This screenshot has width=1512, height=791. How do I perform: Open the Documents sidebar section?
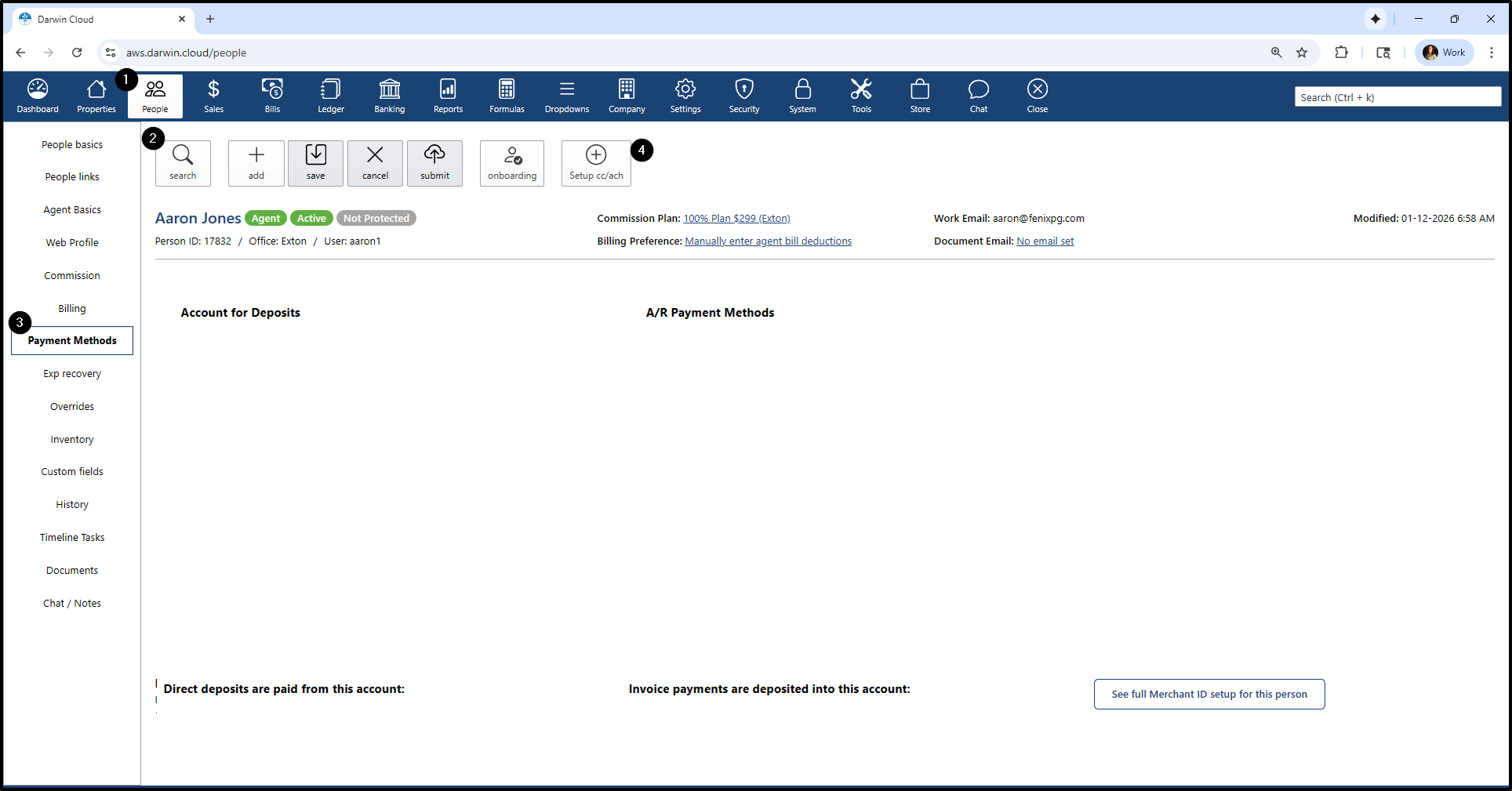click(x=72, y=570)
